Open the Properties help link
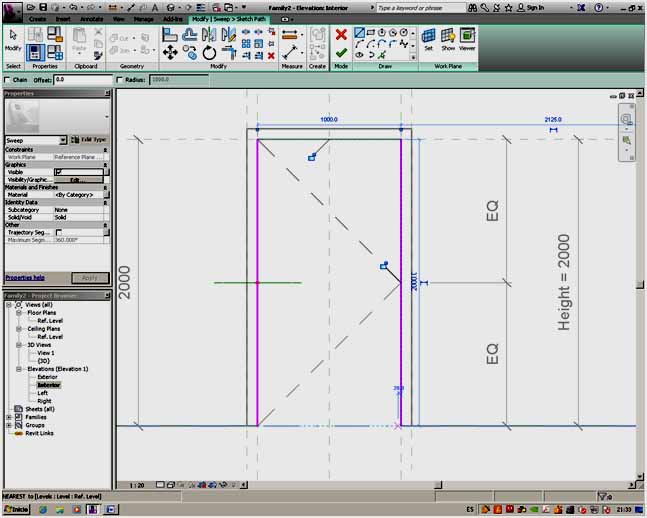The width and height of the screenshot is (647, 518). pyautogui.click(x=25, y=277)
